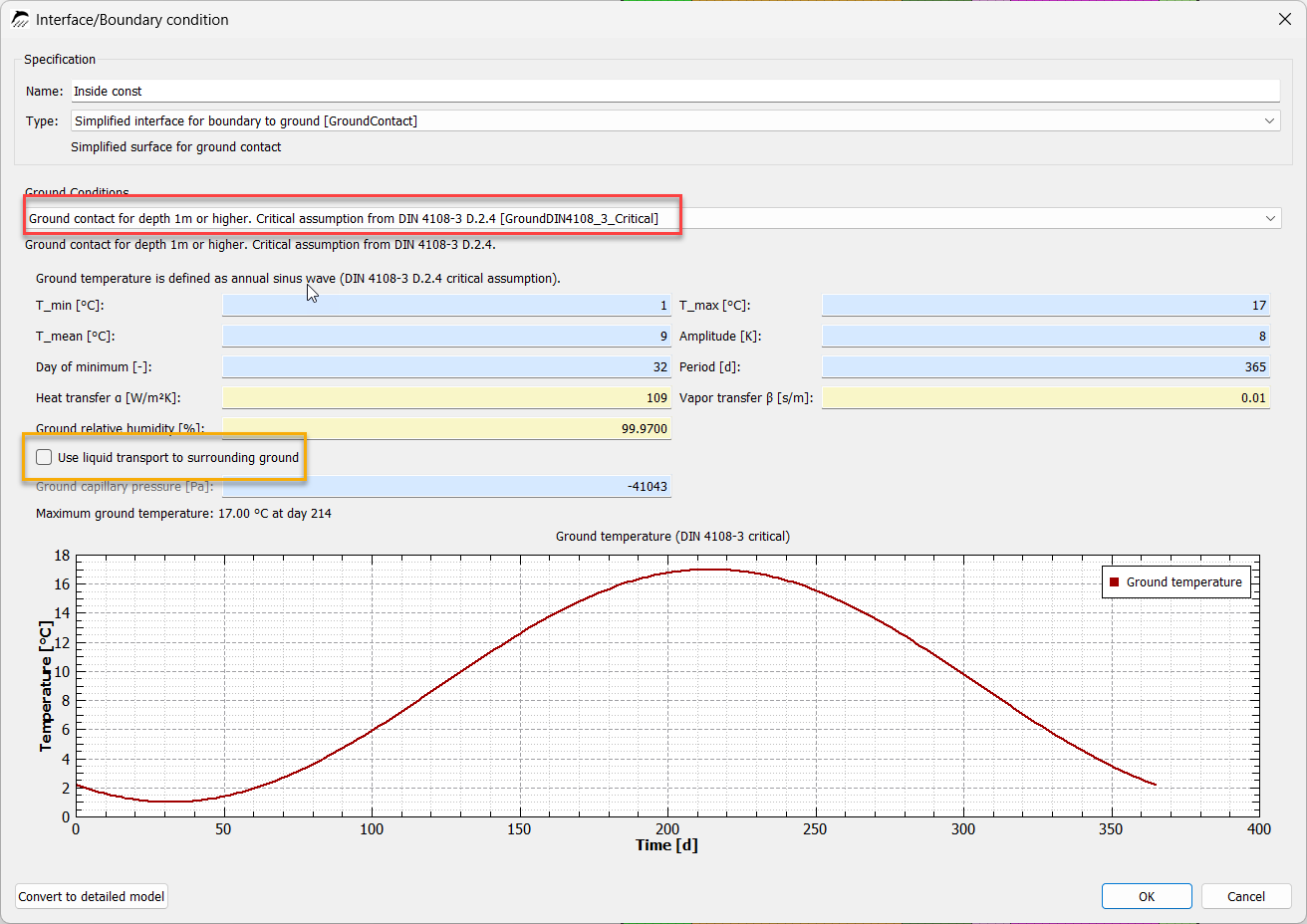
Task: Click the OK button
Action: tap(1147, 896)
